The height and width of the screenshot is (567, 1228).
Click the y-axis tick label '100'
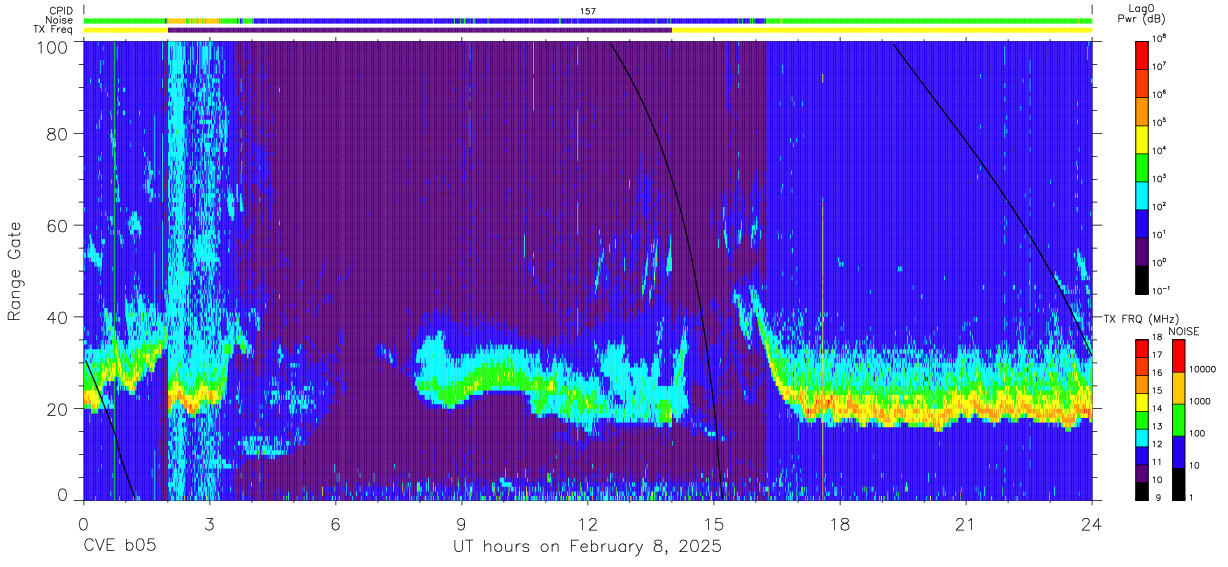pos(52,46)
